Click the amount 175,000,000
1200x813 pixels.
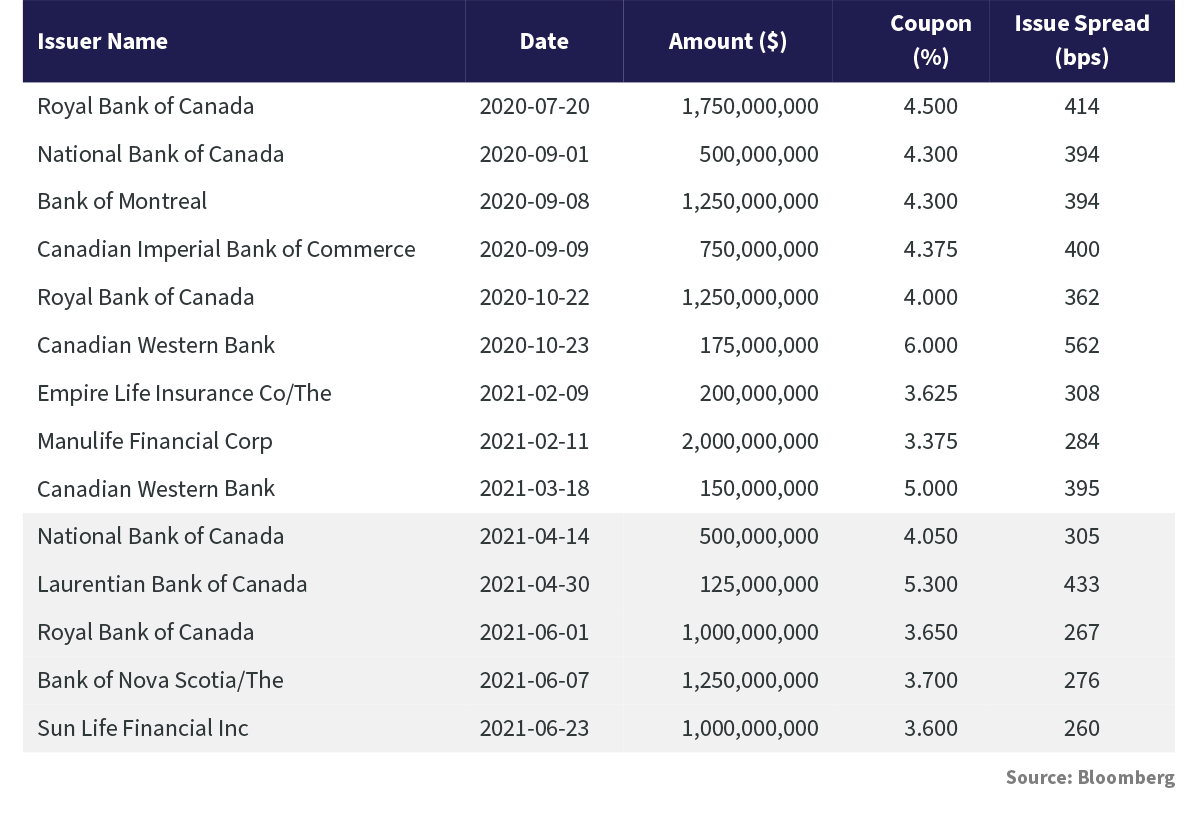click(759, 345)
